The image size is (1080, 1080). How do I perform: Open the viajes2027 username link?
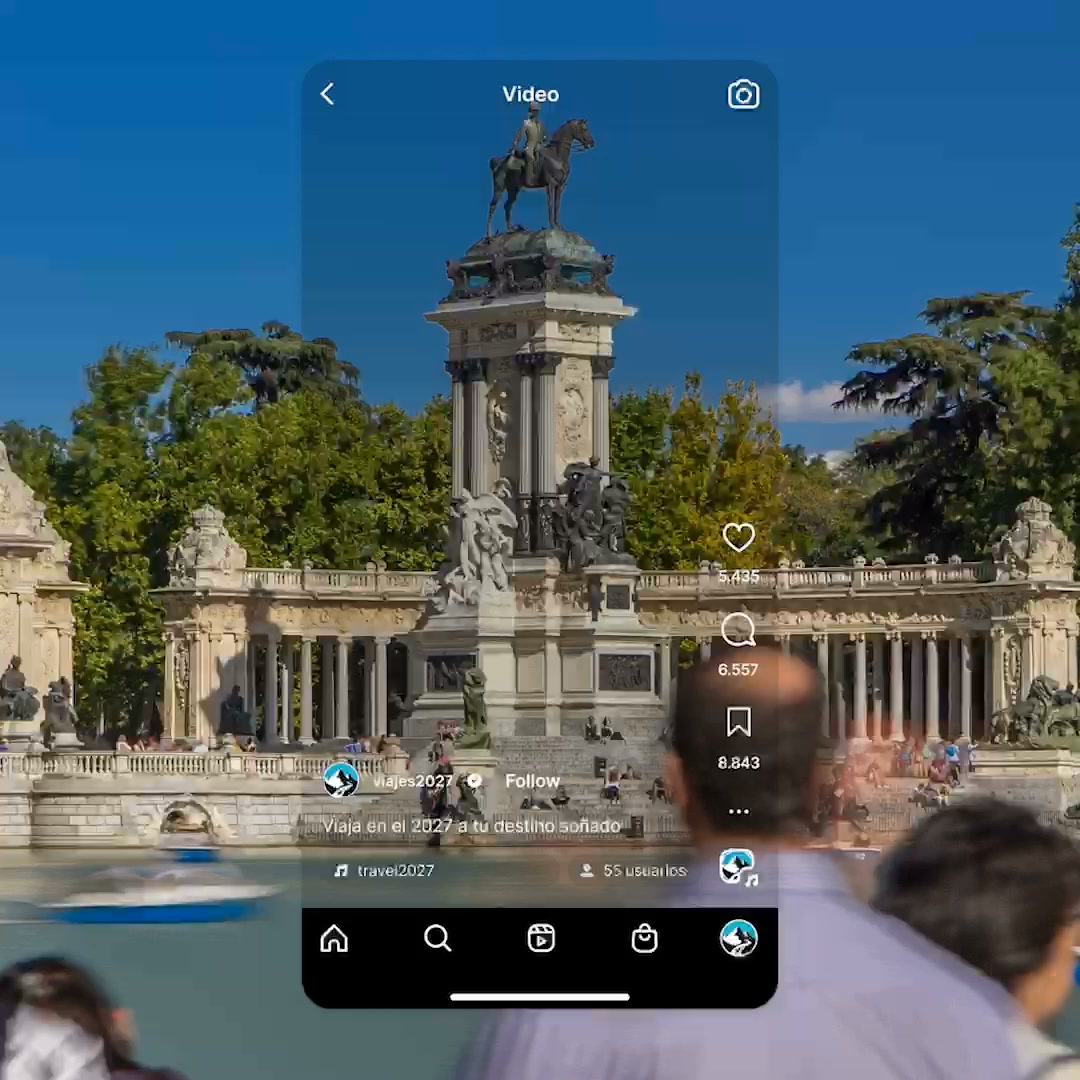(413, 781)
